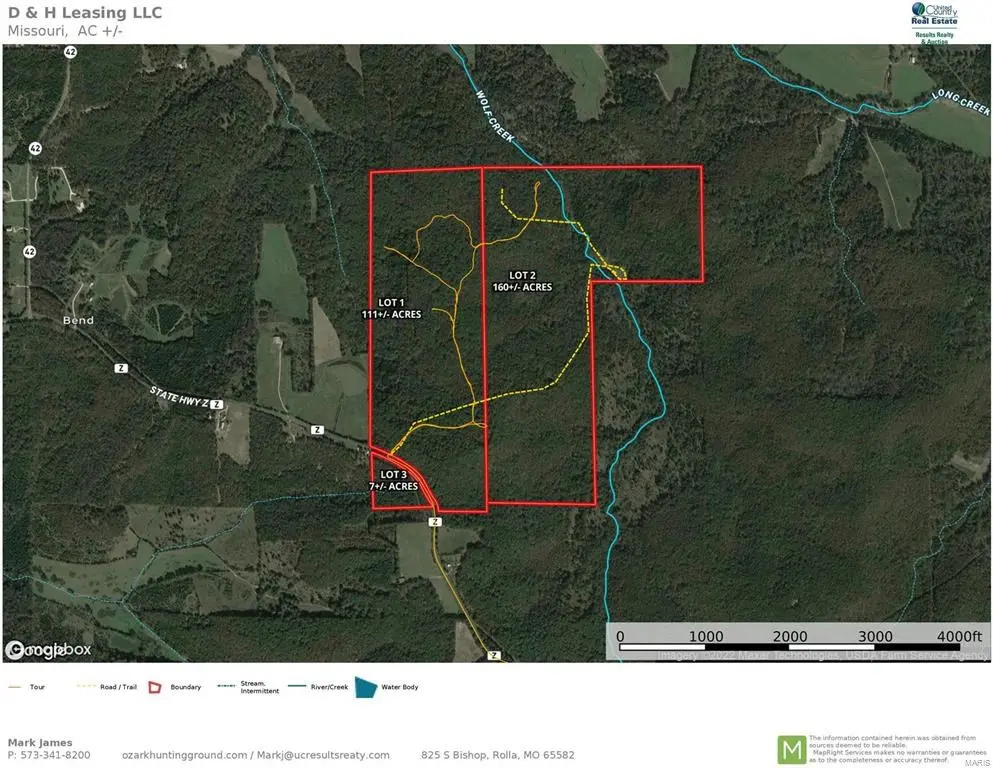Click the Long Creek label on the map
This screenshot has height=768, width=993.
pyautogui.click(x=961, y=103)
